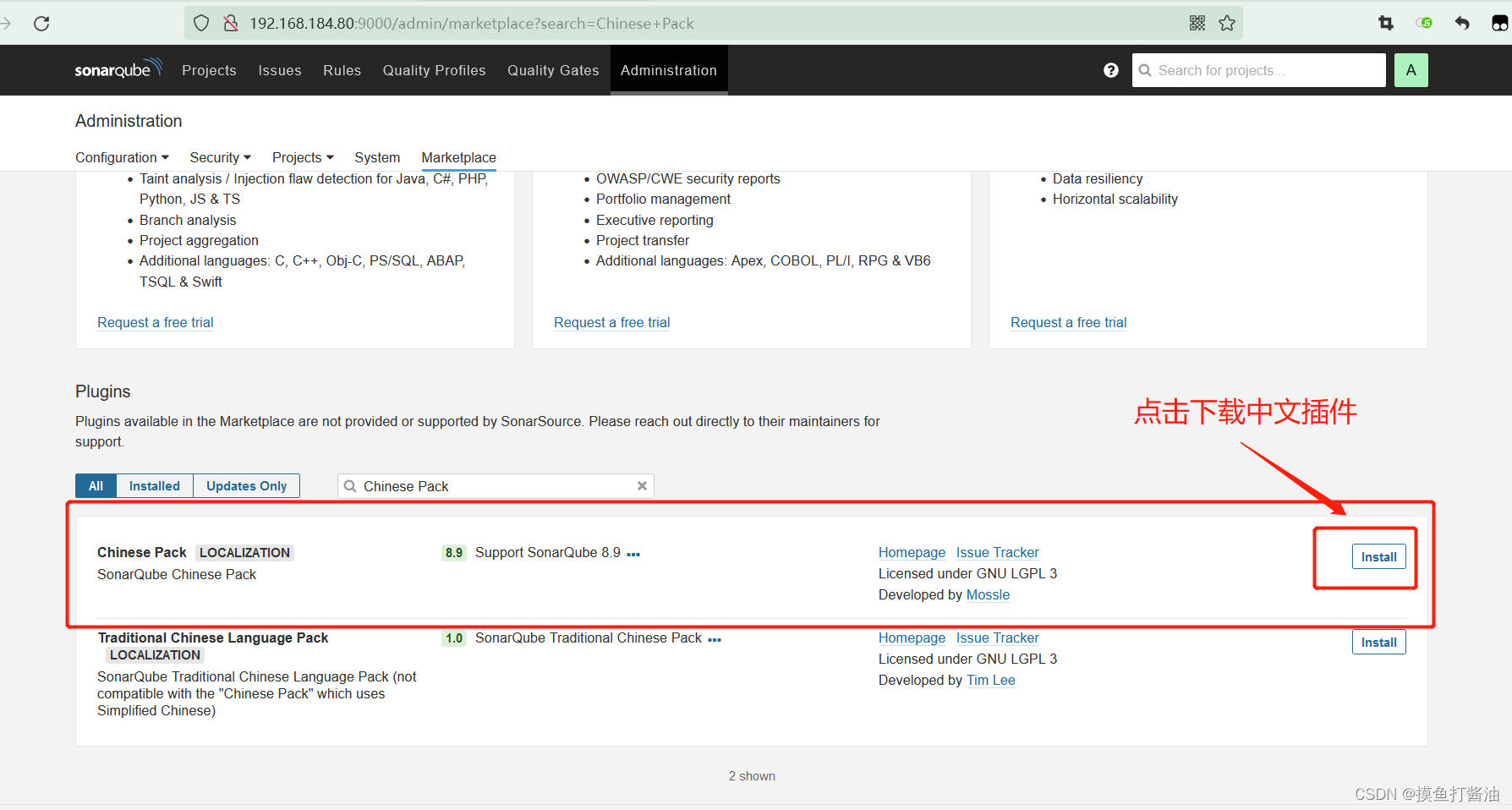Expand Chinese Pack release details ellipsis

(633, 554)
